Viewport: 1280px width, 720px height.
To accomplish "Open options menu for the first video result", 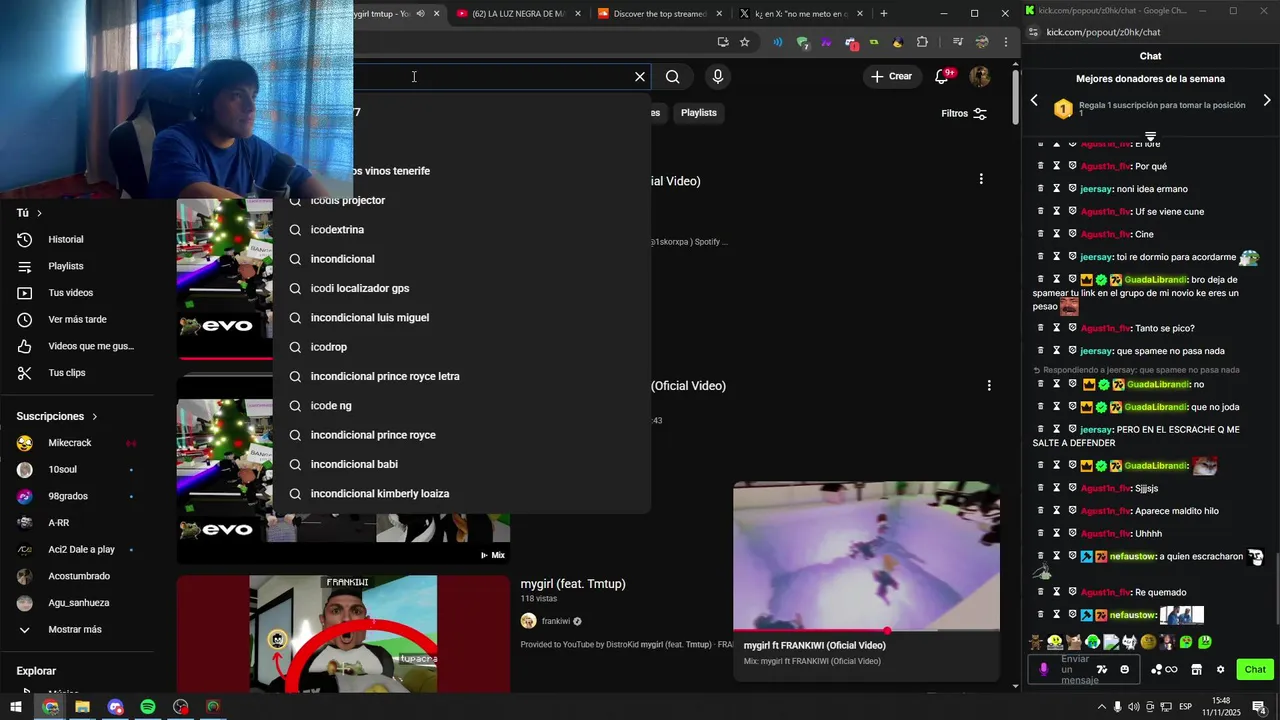I will point(981,179).
